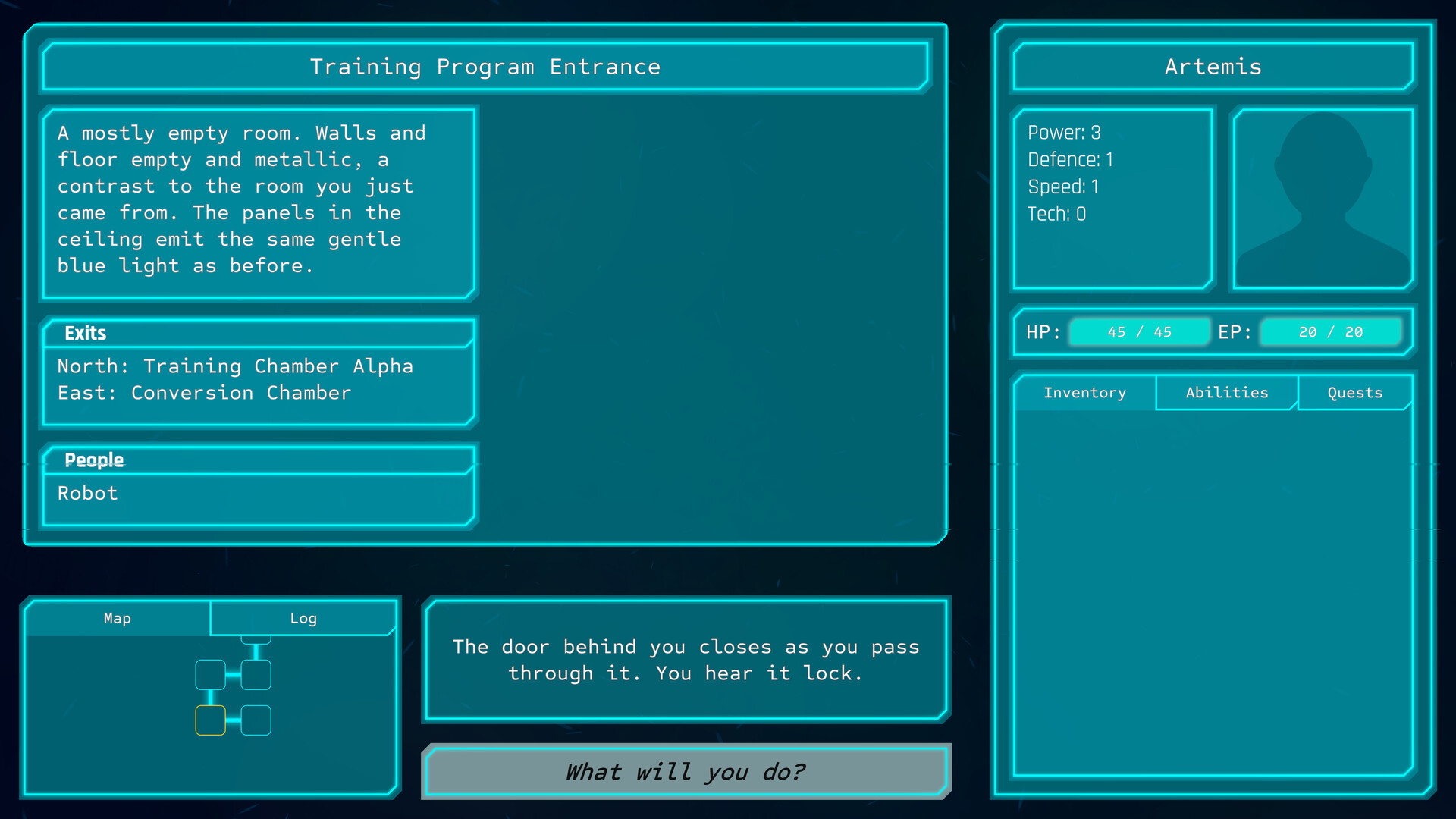Go North to Training Chamber Alpha
The image size is (1456, 819).
pyautogui.click(x=235, y=366)
